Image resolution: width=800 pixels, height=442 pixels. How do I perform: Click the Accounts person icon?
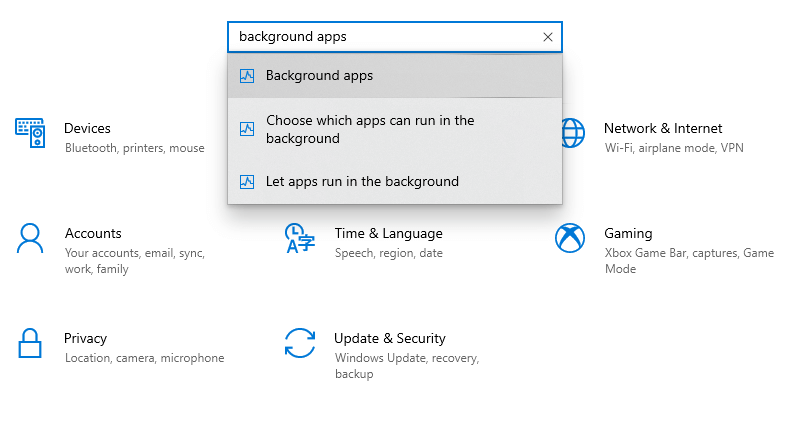(x=30, y=238)
